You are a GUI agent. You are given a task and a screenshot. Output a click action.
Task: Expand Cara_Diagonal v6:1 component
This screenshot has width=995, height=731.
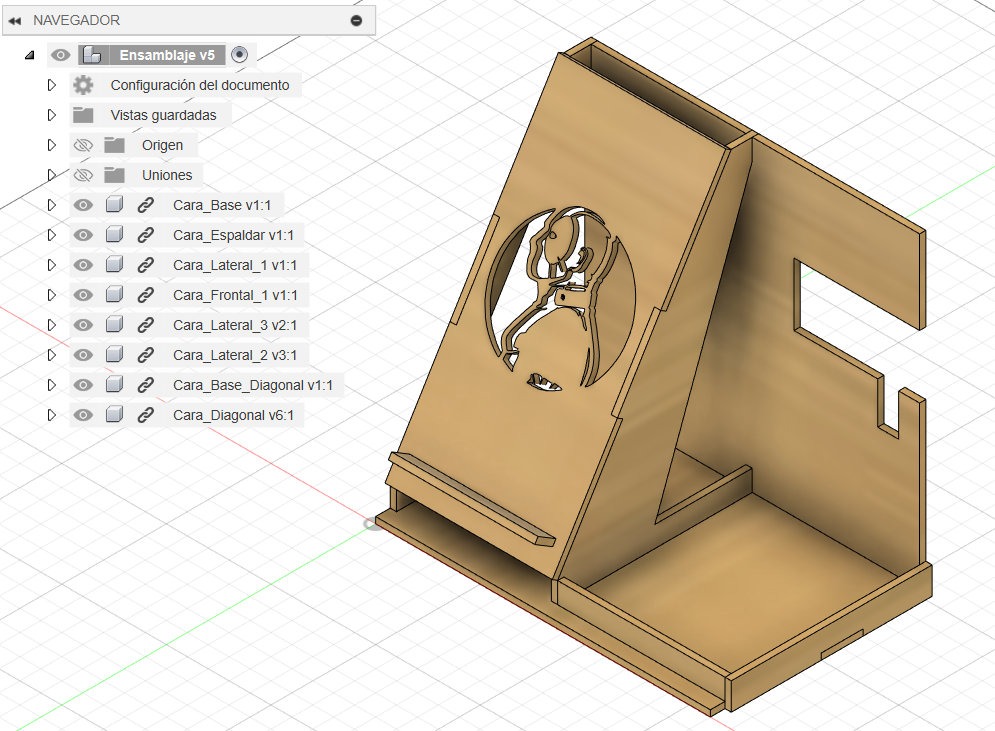[x=52, y=415]
